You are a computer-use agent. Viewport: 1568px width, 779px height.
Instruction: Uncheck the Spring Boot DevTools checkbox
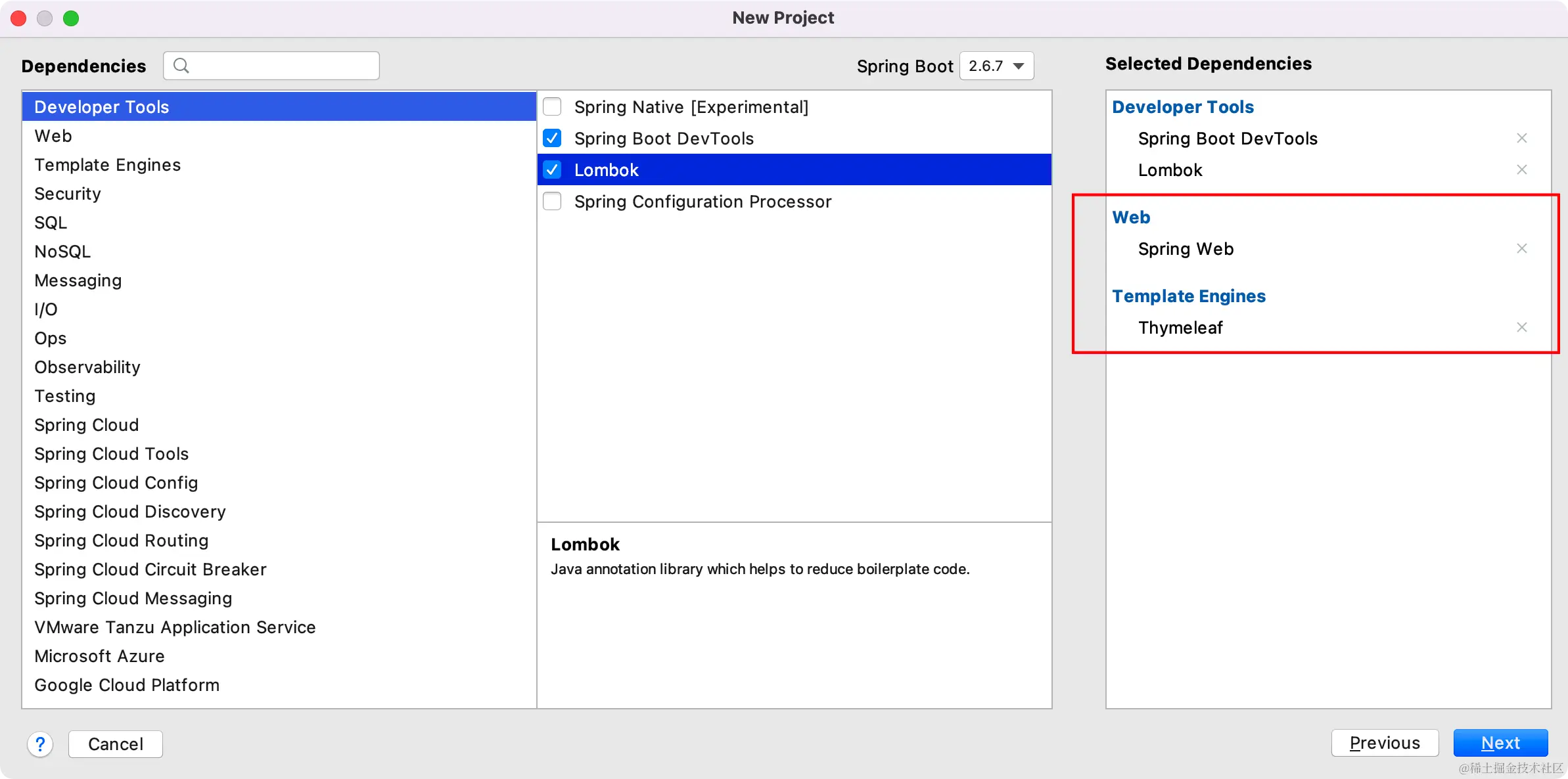pos(552,138)
